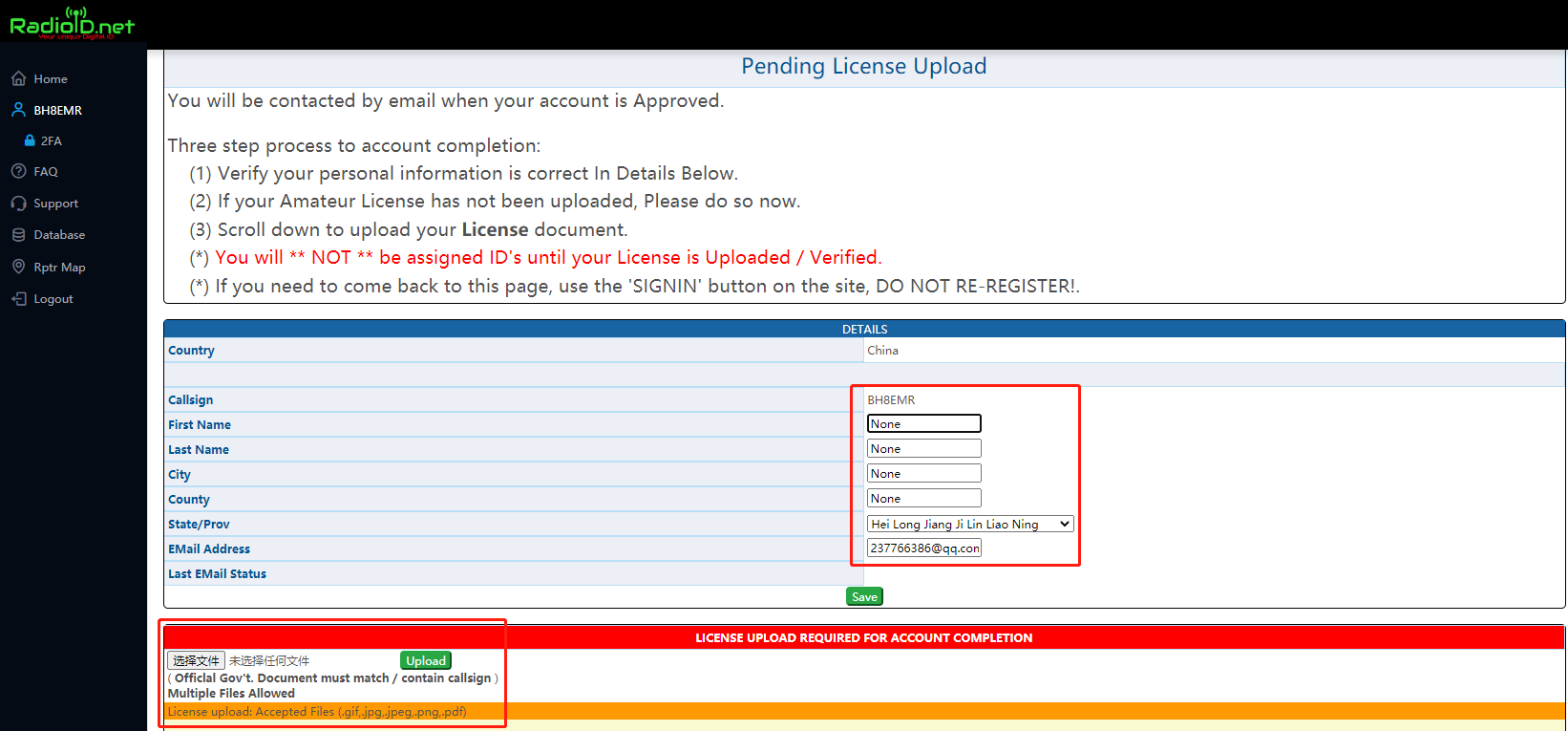Click into the Last Name field
The height and width of the screenshot is (731, 1568).
(923, 448)
